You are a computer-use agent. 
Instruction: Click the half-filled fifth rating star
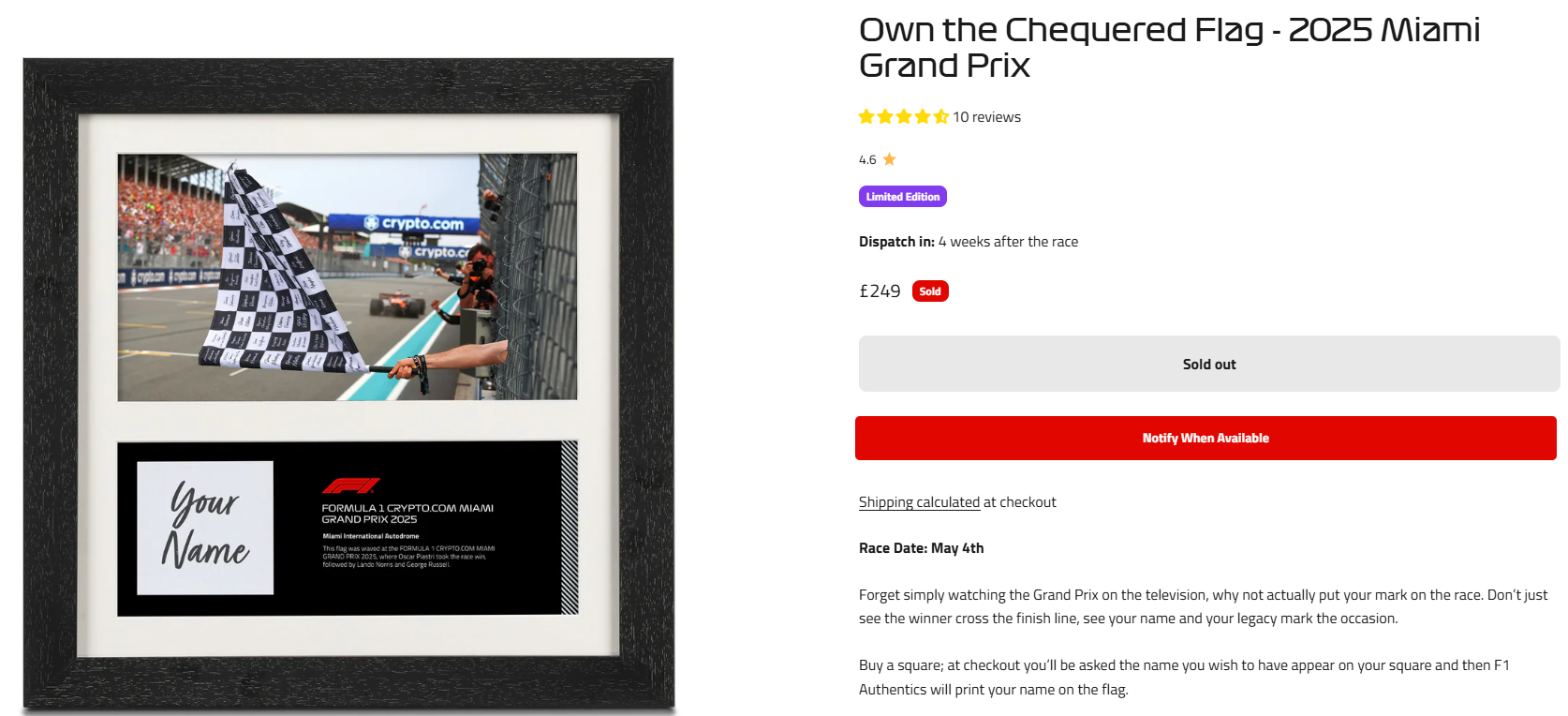coord(940,117)
